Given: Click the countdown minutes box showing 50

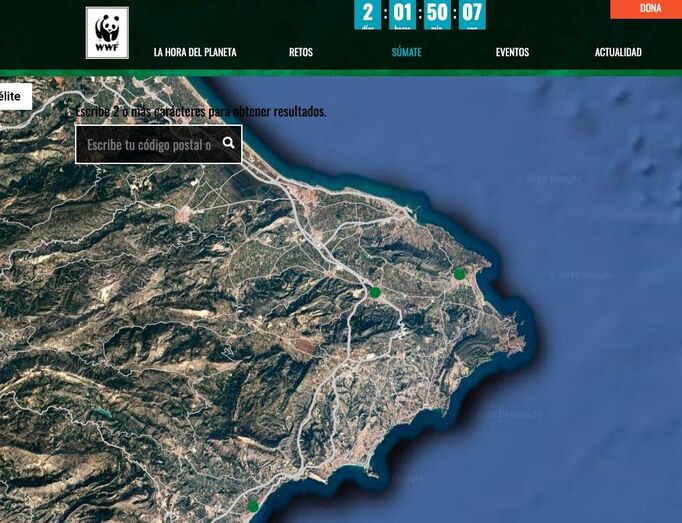Looking at the screenshot, I should (x=437, y=14).
